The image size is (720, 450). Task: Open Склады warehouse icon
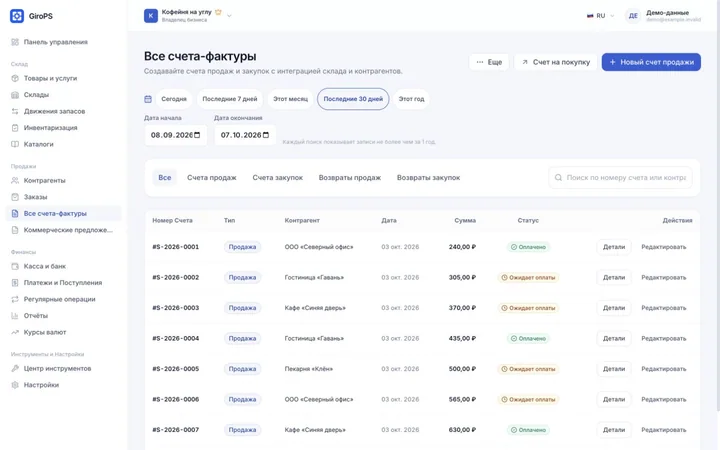[x=15, y=95]
